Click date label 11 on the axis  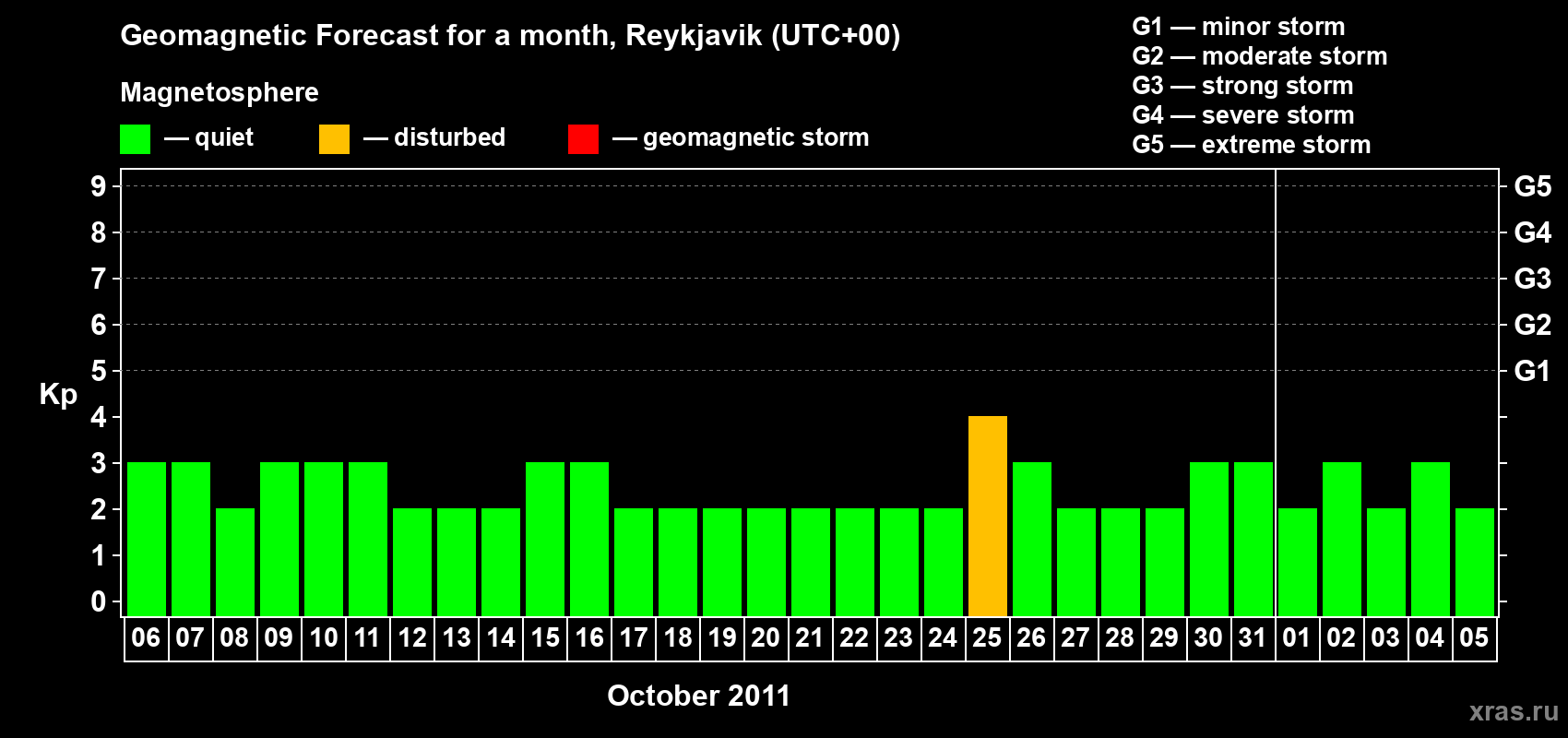coord(367,637)
